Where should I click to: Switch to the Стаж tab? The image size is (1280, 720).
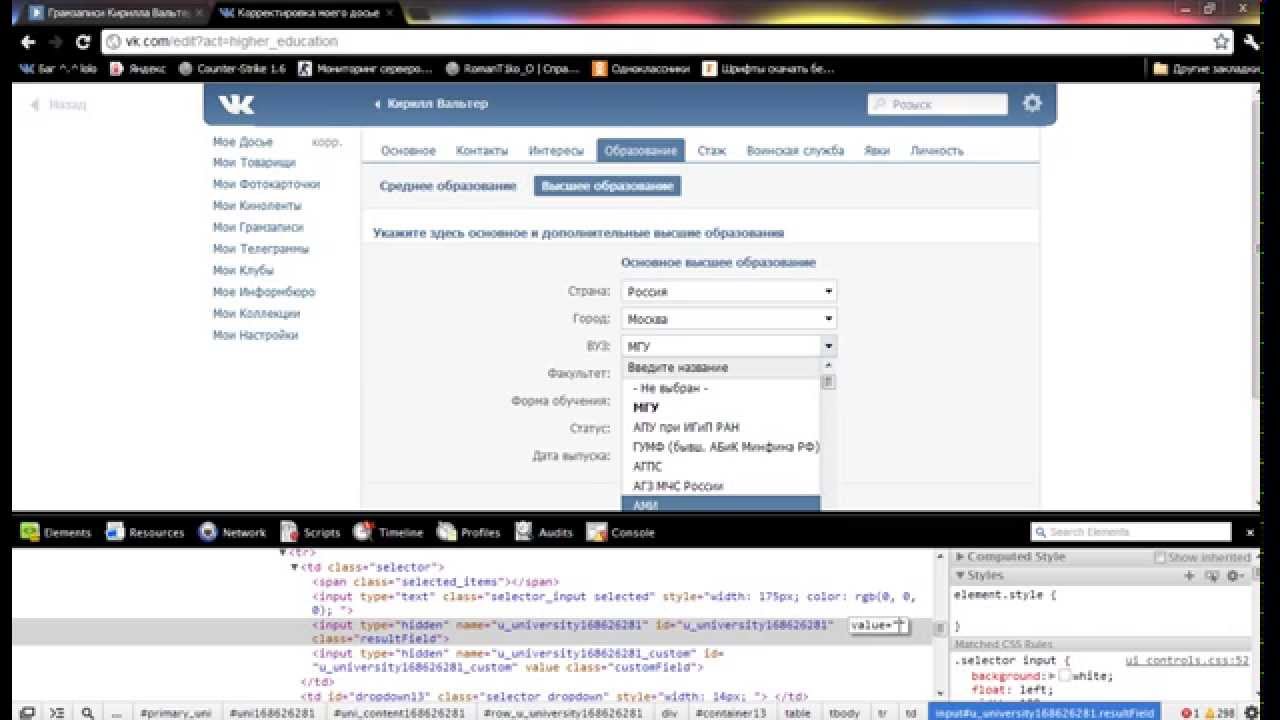[x=711, y=151]
